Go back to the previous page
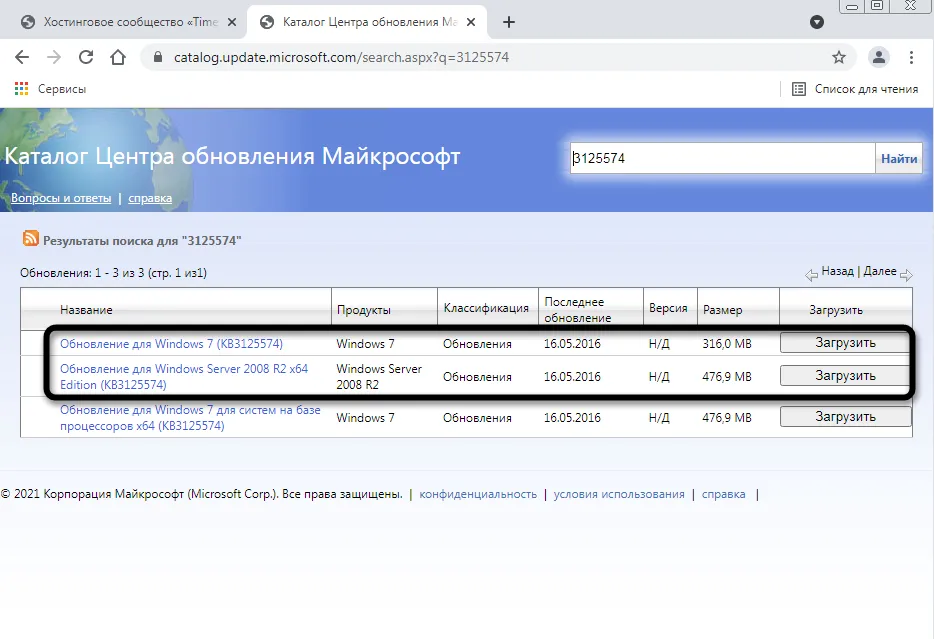This screenshot has height=639, width=934. coord(22,57)
